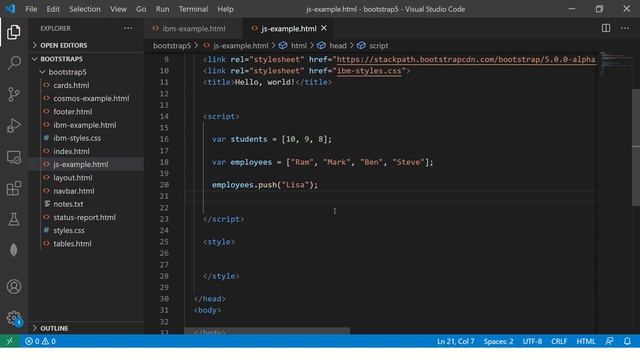Change language mode HTML
The image size is (640, 360).
coord(586,341)
